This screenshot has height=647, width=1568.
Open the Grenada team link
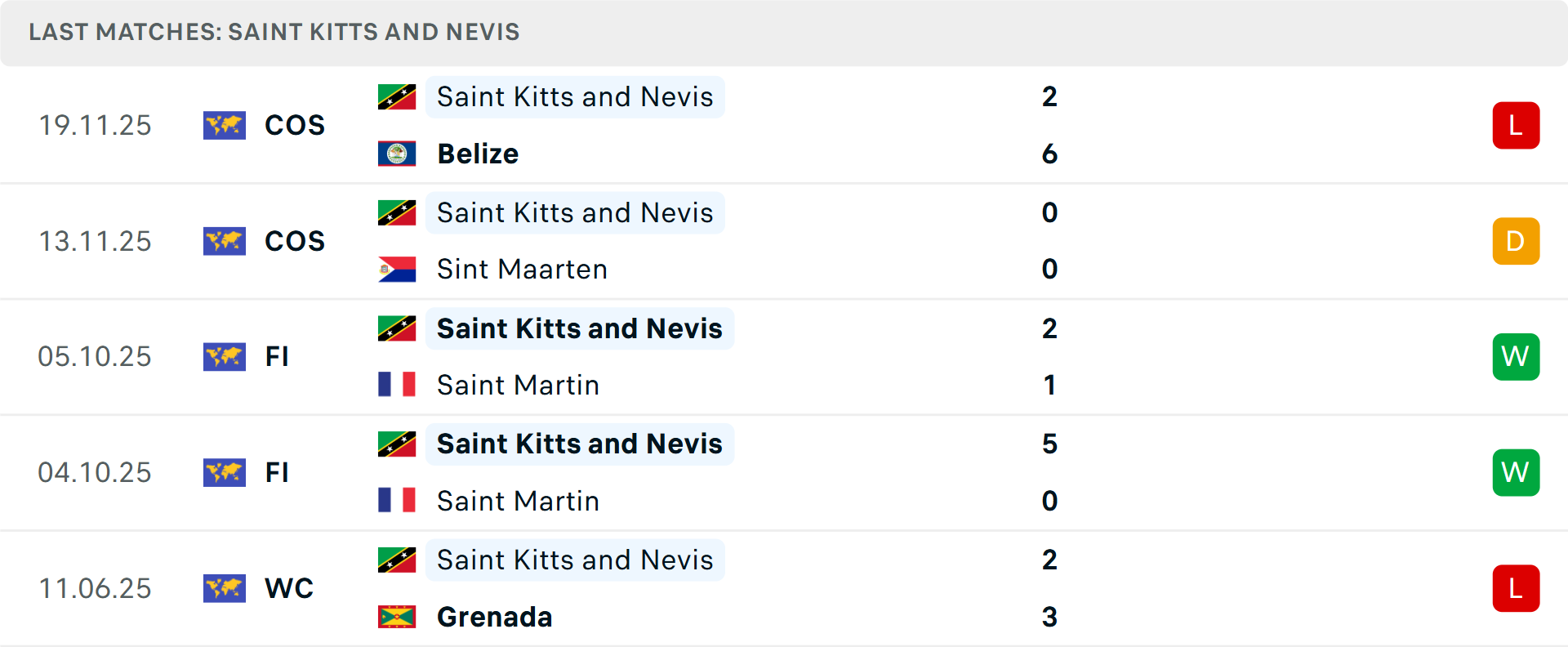[x=494, y=617]
